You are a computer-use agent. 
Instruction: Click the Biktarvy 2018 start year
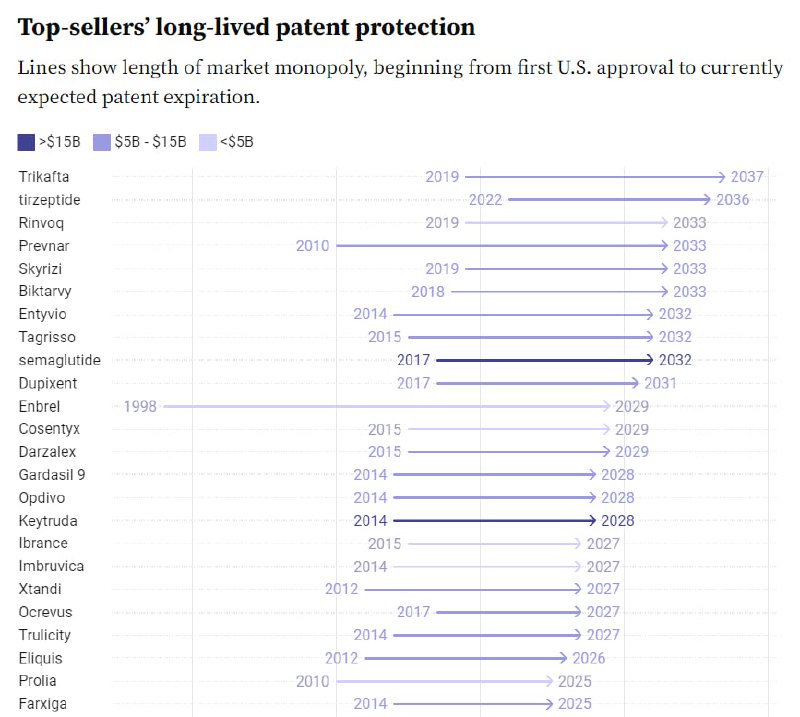click(x=428, y=292)
